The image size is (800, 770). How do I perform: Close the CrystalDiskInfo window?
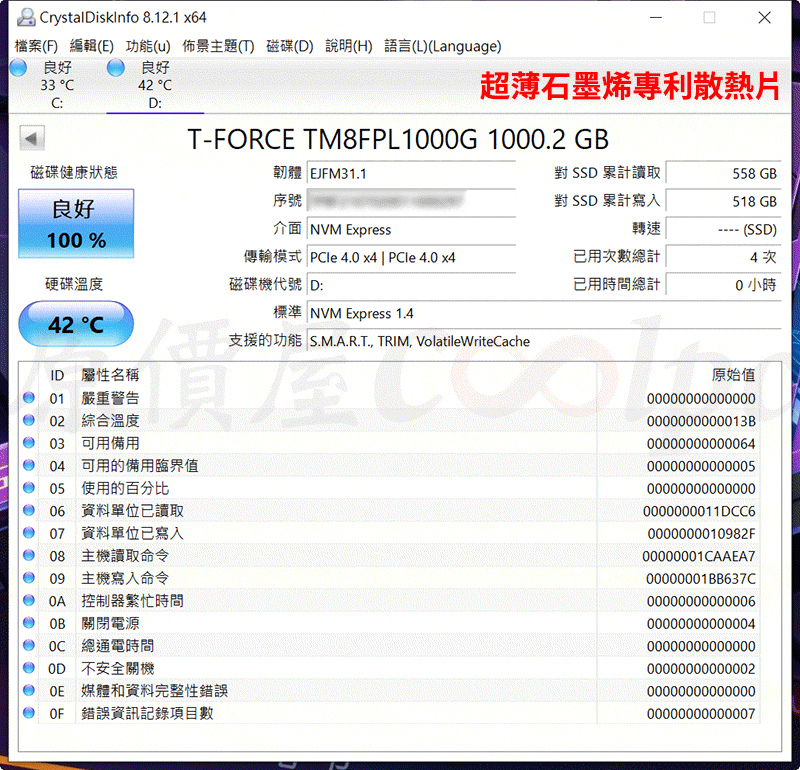point(764,18)
